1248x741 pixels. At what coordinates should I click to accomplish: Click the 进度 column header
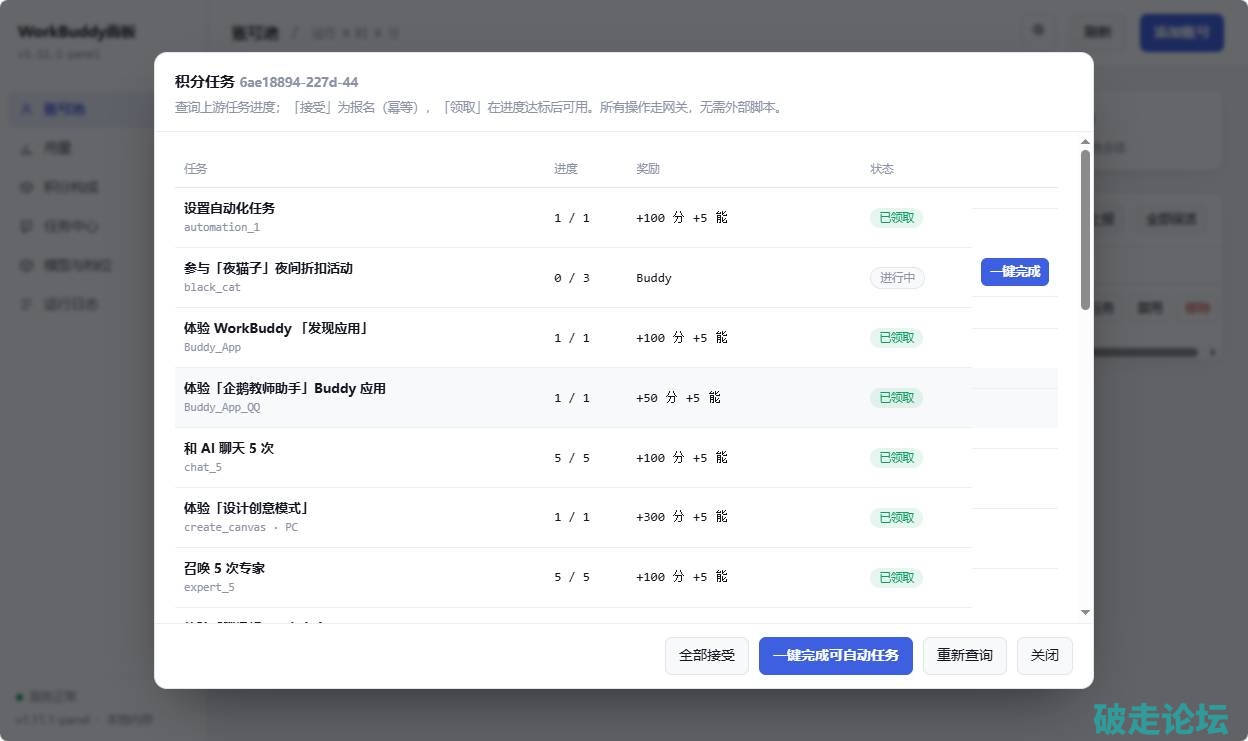(566, 169)
